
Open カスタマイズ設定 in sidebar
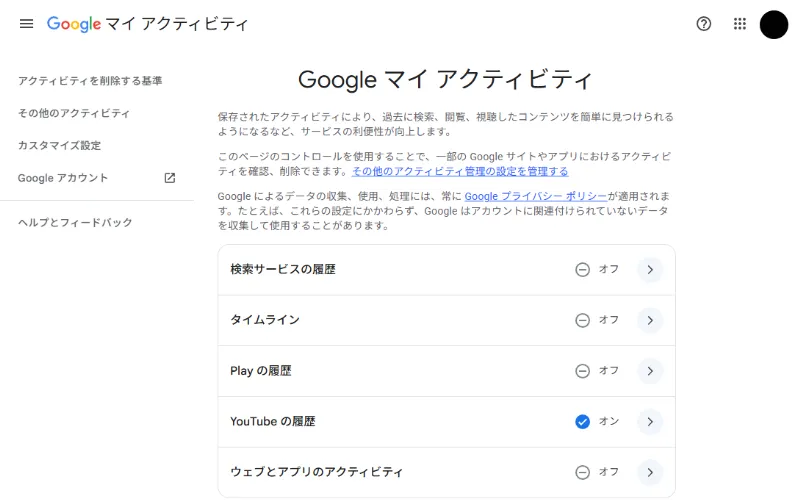(x=60, y=145)
